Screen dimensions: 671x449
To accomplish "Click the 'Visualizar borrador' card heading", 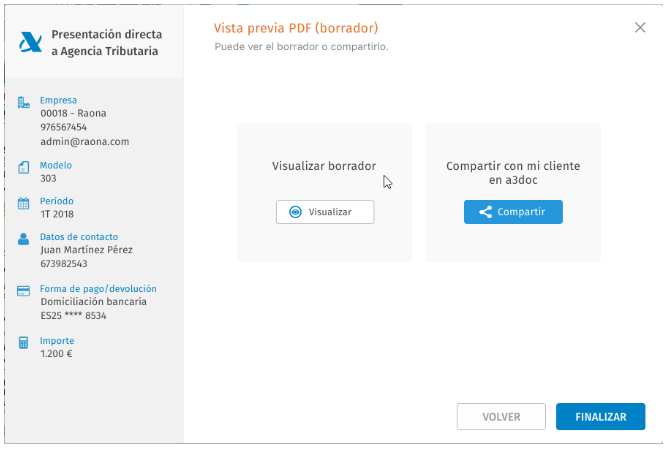I will (324, 166).
